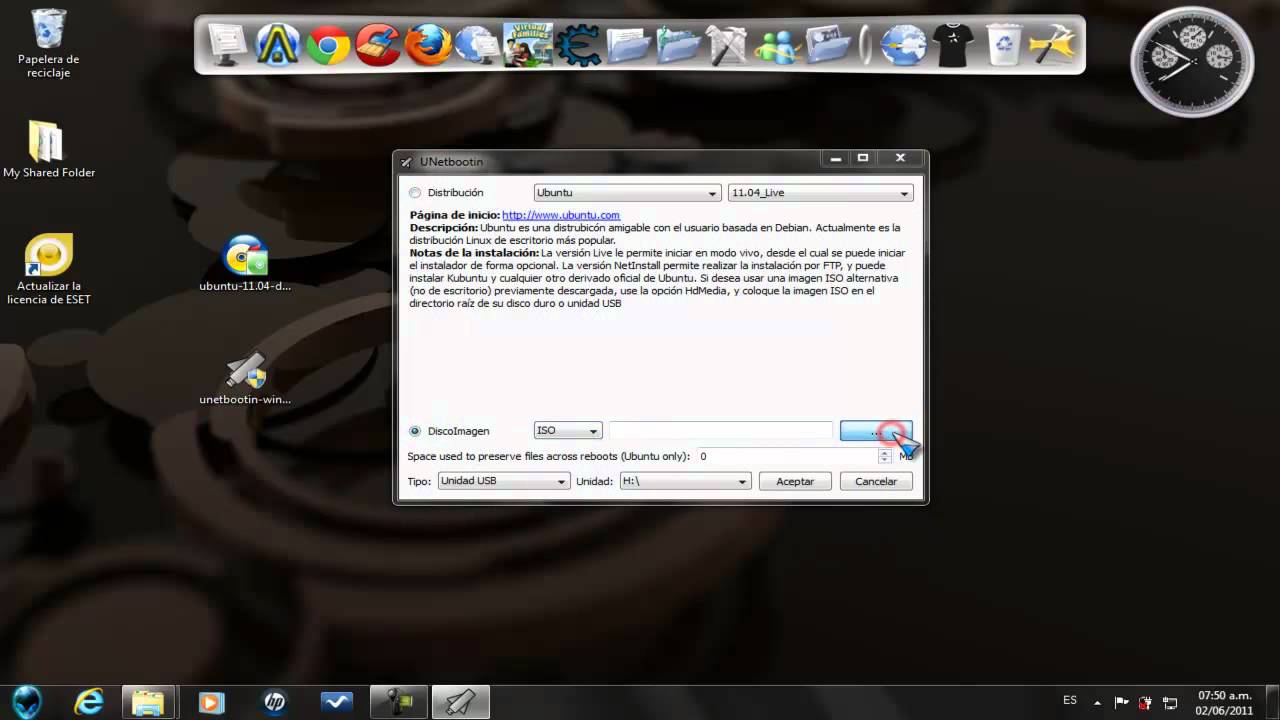Select My Shared Folder desktop icon

click(x=49, y=150)
